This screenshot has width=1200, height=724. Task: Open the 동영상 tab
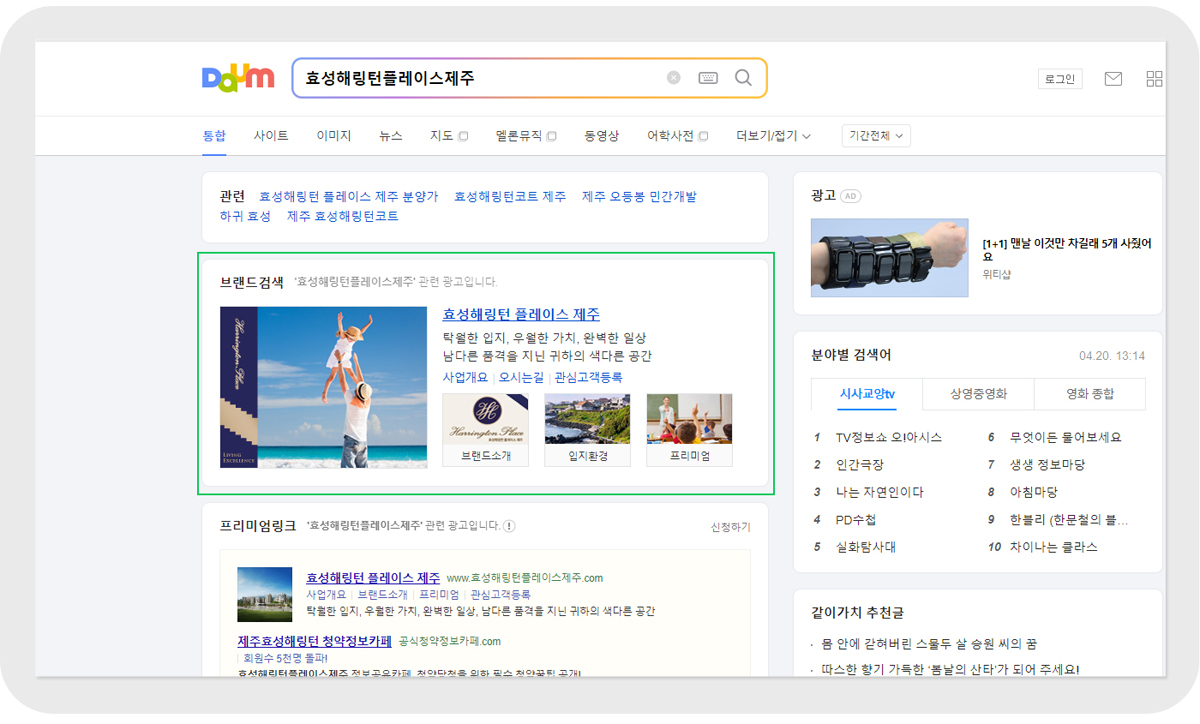pyautogui.click(x=602, y=136)
